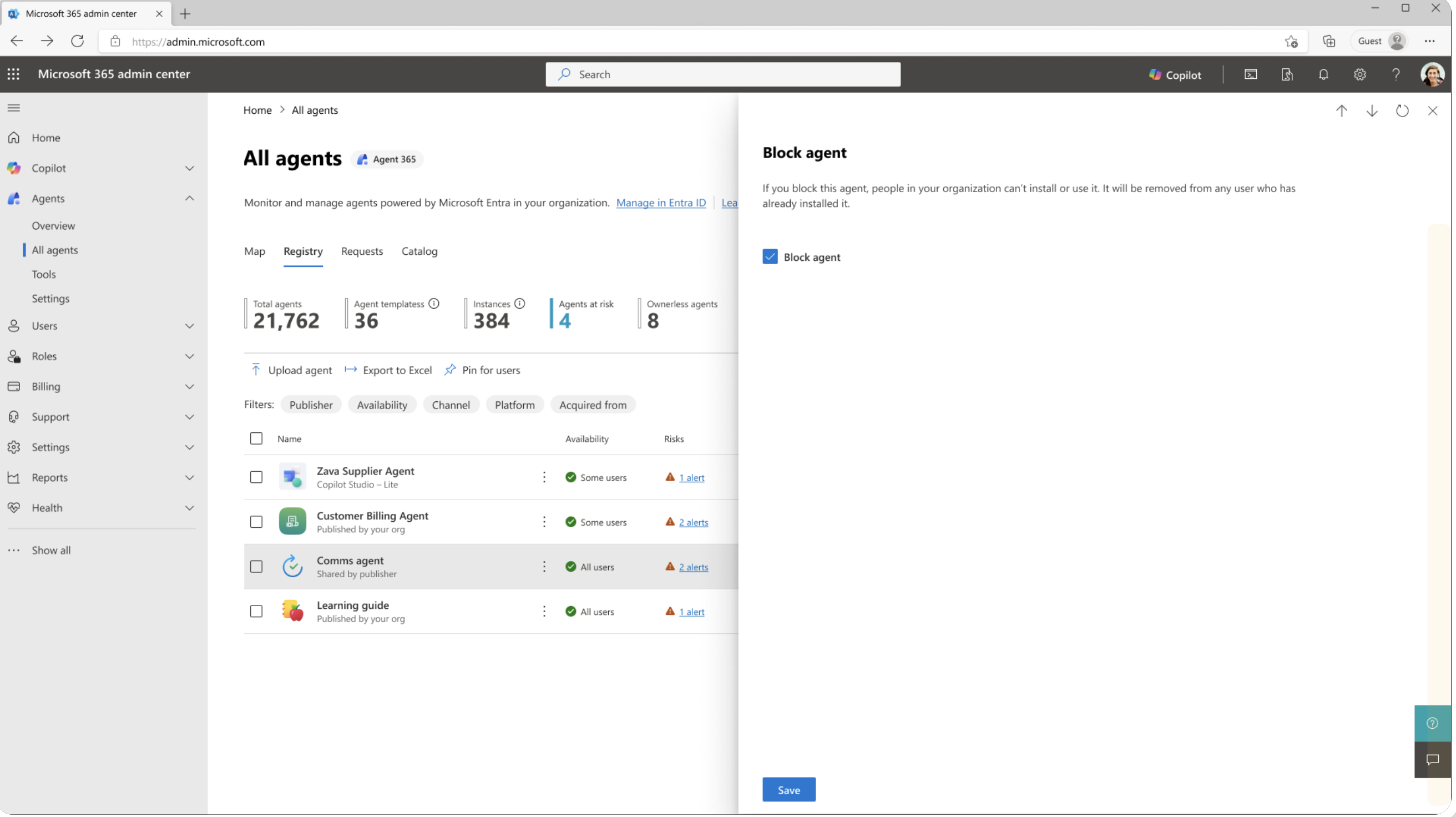Image resolution: width=1456 pixels, height=817 pixels.
Task: Click Upload agent
Action: (x=291, y=370)
